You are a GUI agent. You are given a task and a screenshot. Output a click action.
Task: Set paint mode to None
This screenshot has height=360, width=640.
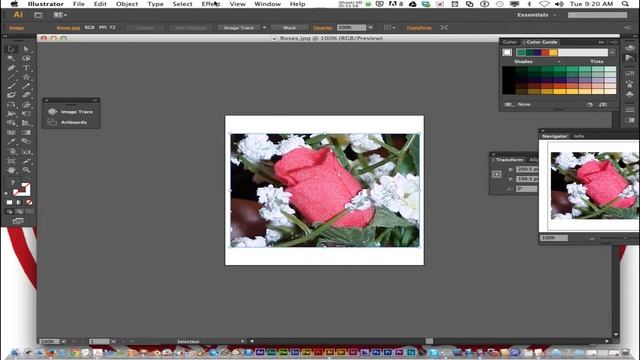pos(29,202)
